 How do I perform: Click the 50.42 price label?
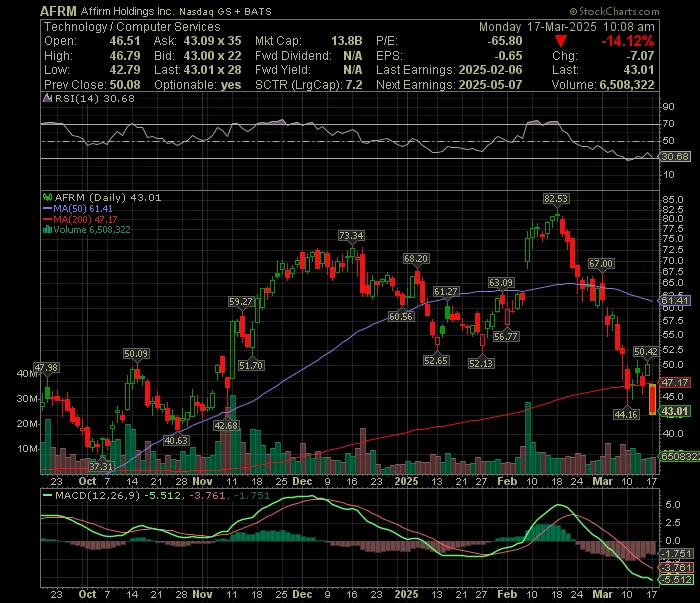pos(646,352)
